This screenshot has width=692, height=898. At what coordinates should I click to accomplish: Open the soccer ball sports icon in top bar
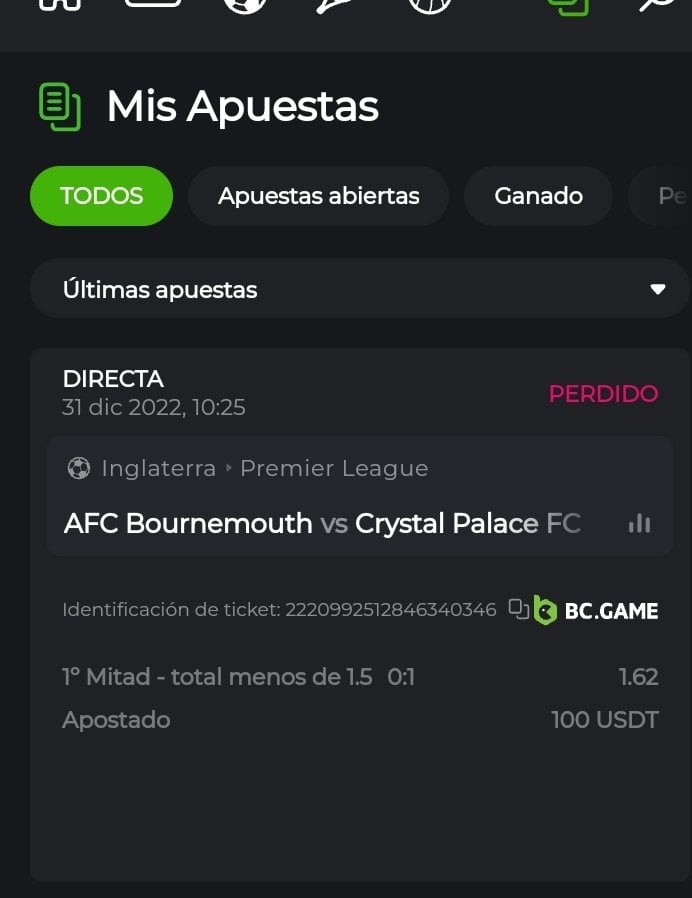pyautogui.click(x=245, y=5)
